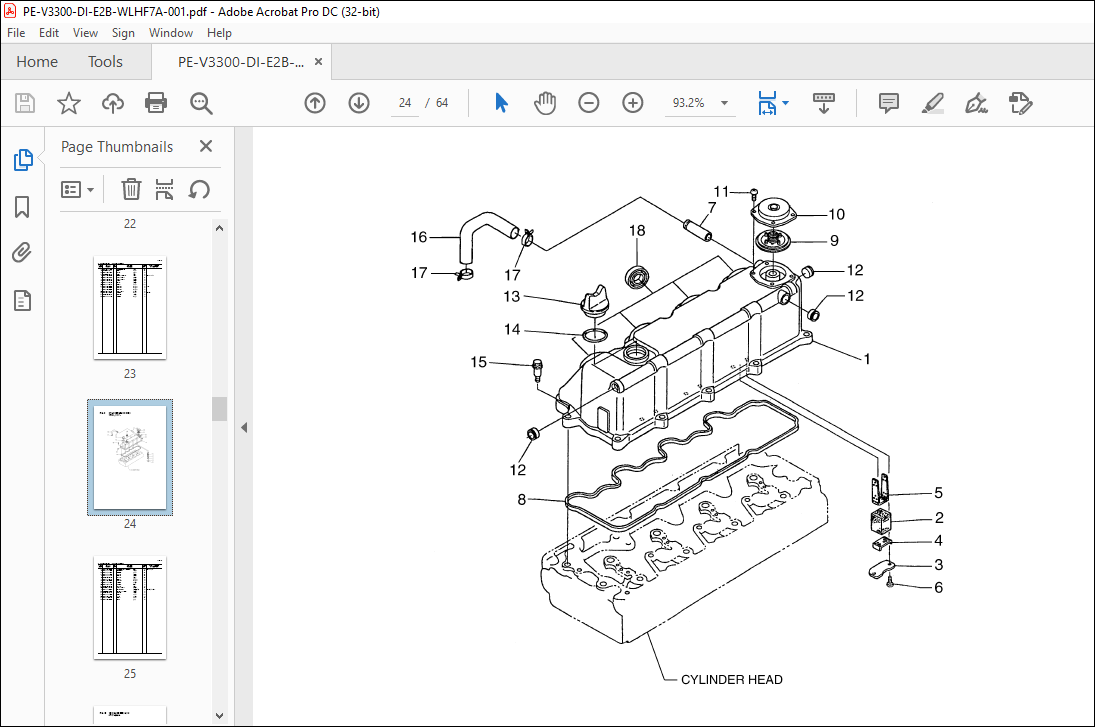Click the Save file icon

tap(25, 103)
